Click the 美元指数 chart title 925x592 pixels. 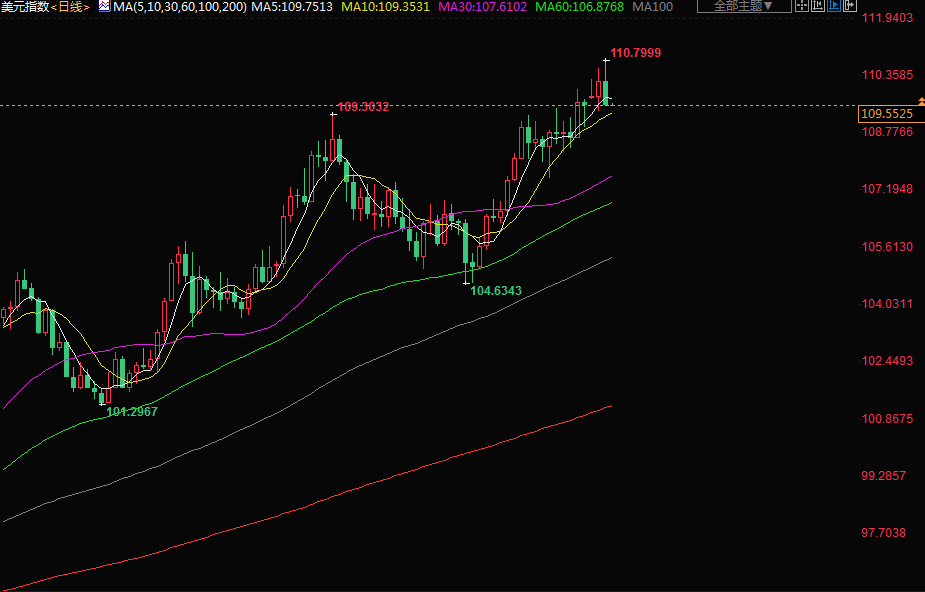coord(24,7)
